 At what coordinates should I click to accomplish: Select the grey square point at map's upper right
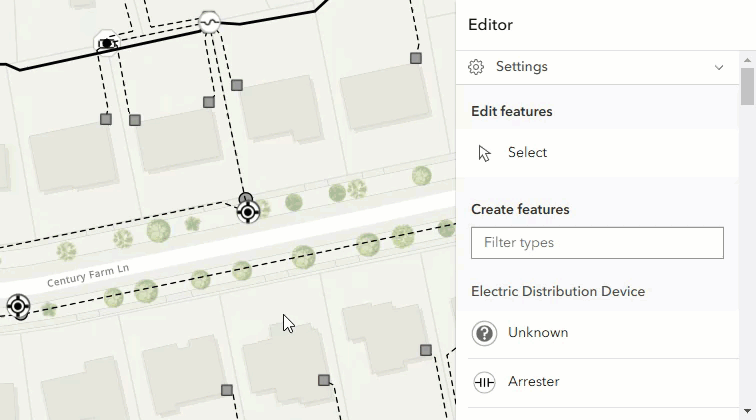[x=416, y=58]
